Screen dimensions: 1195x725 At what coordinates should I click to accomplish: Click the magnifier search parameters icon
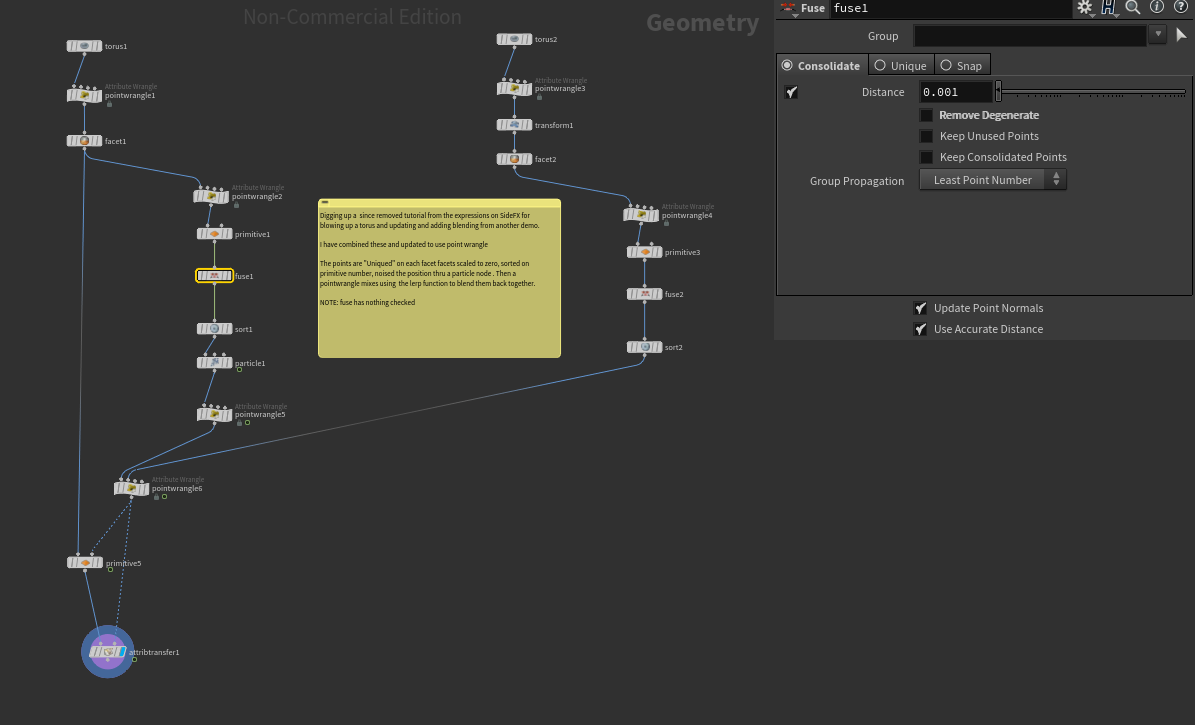click(1133, 8)
